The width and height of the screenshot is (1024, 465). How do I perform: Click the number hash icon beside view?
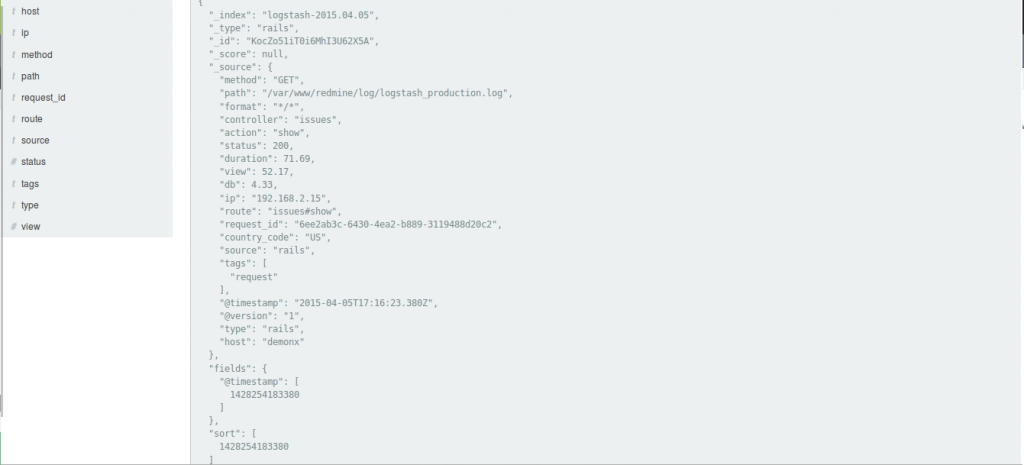pos(13,227)
